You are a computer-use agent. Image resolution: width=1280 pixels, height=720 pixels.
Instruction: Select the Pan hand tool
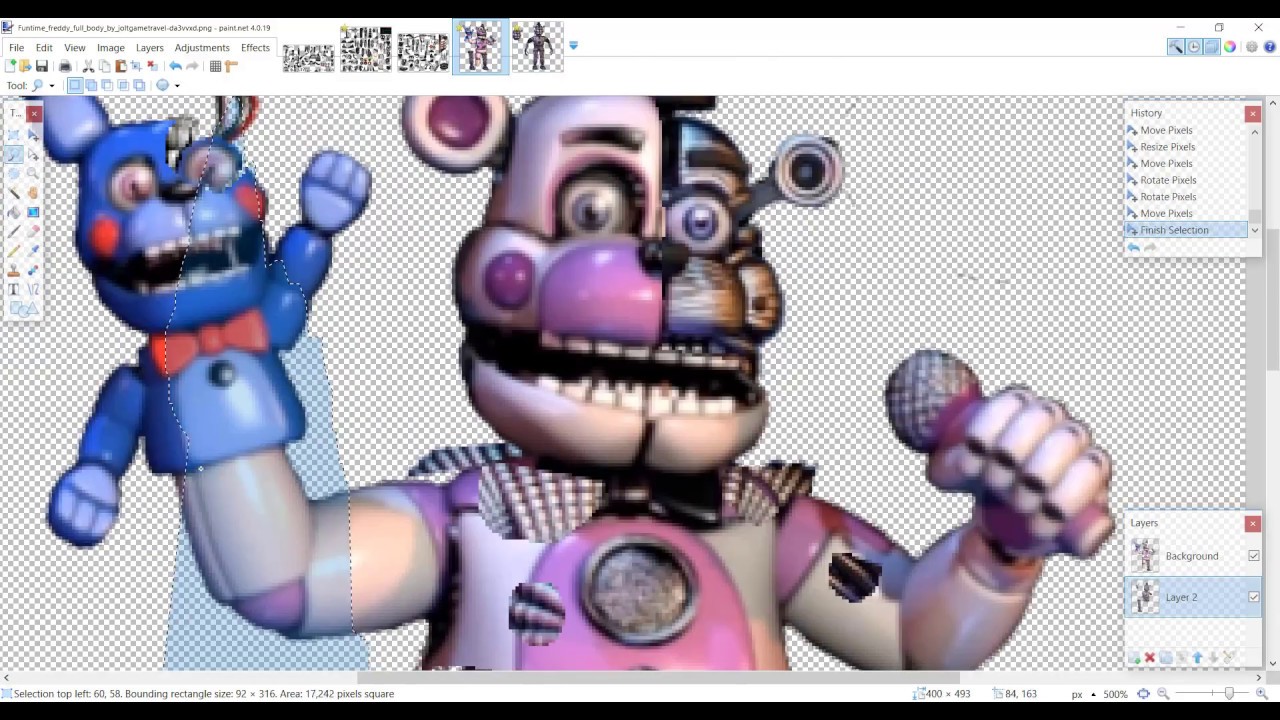point(33,192)
